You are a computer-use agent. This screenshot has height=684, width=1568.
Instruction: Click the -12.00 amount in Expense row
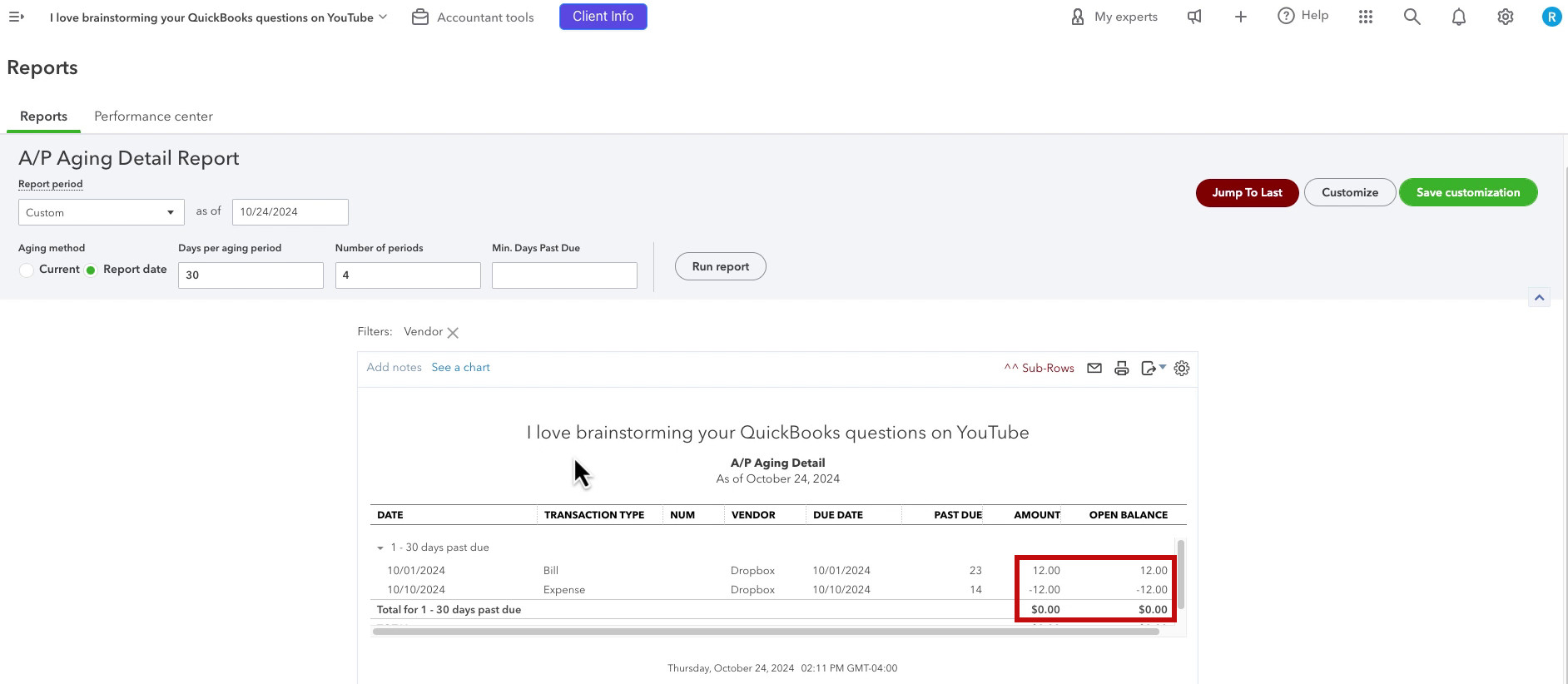[x=1045, y=590]
